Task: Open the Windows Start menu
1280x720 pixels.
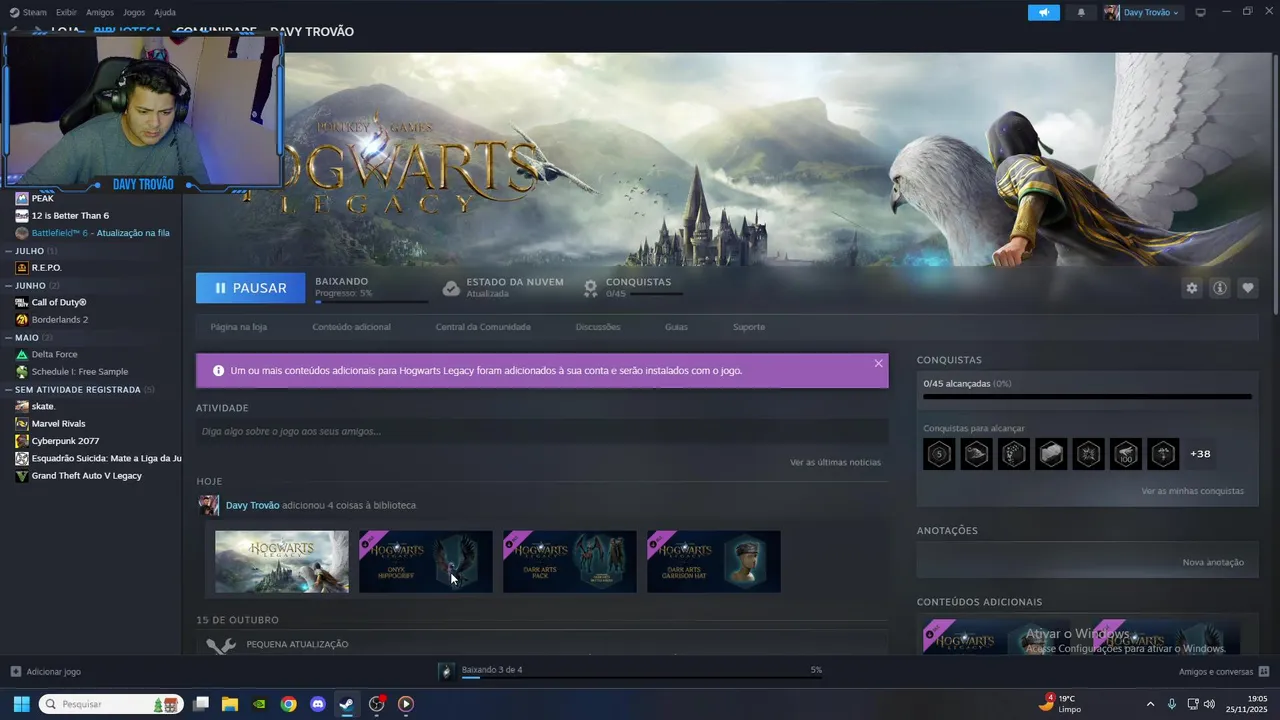Action: click(21, 704)
